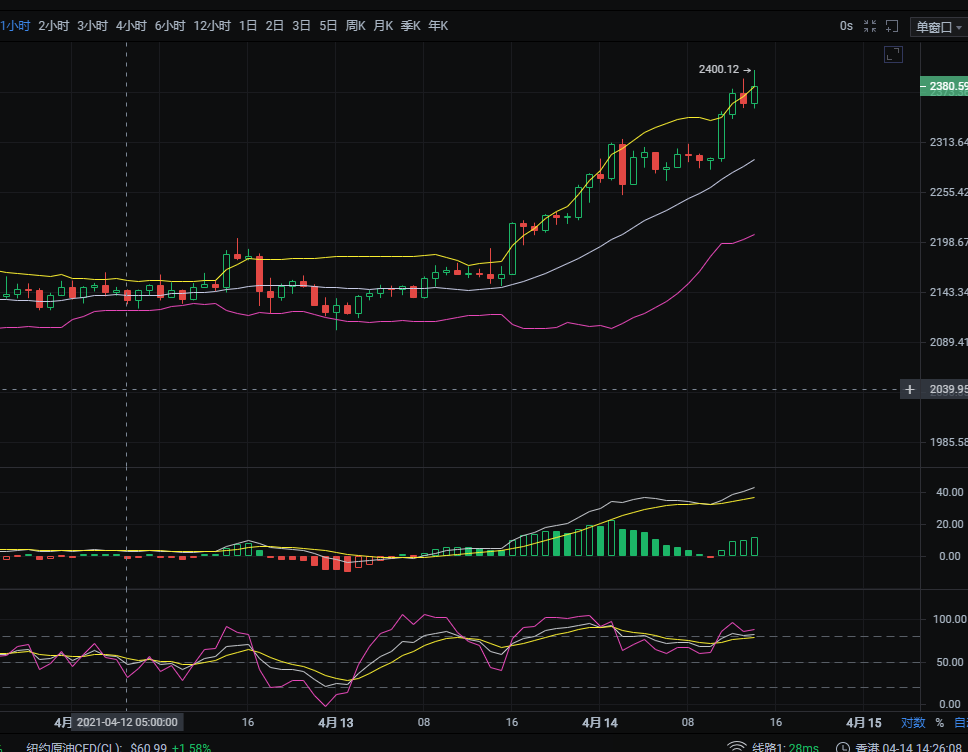
Task: Toggle the % percentage scale
Action: (x=939, y=722)
